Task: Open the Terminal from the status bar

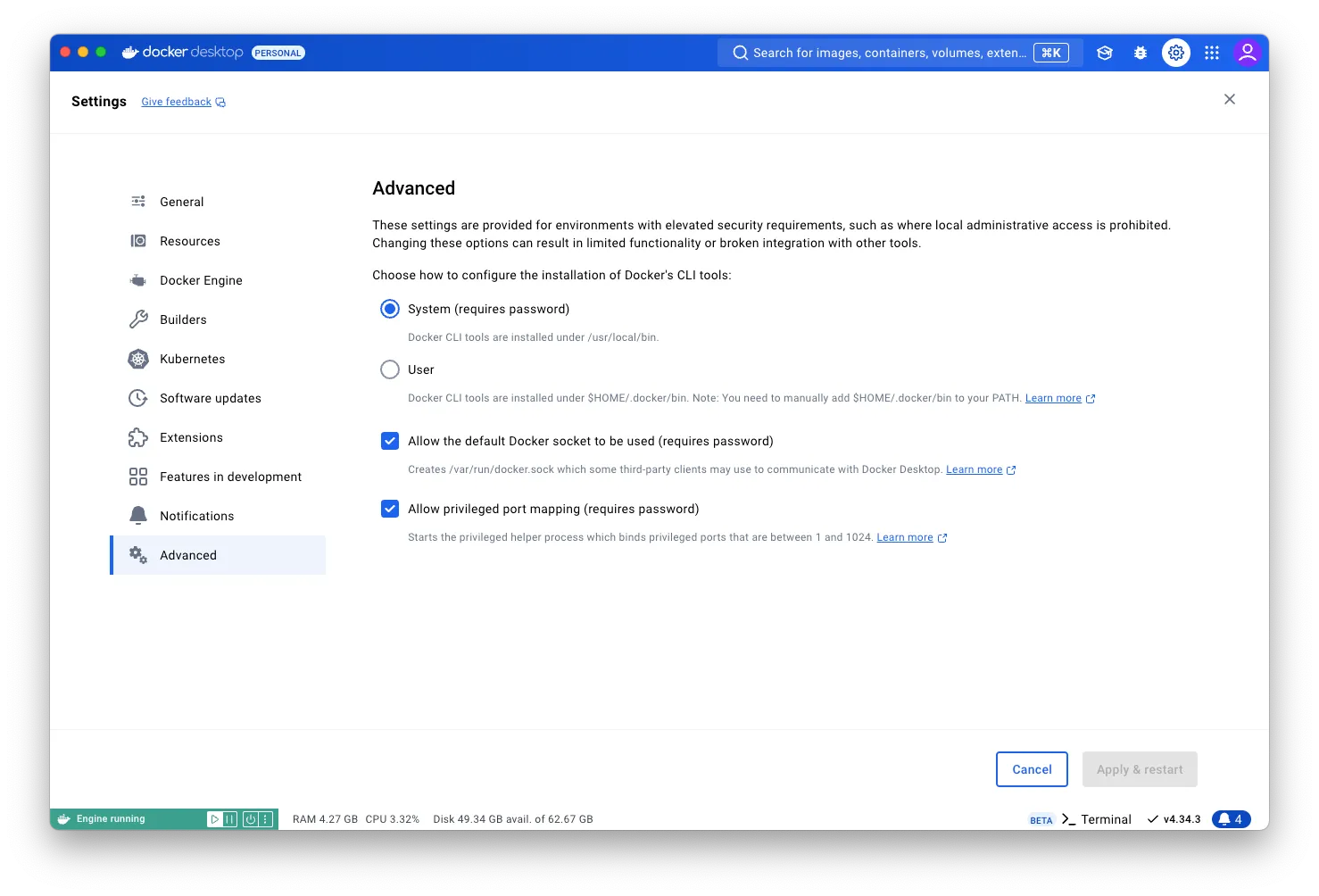Action: 1096,819
